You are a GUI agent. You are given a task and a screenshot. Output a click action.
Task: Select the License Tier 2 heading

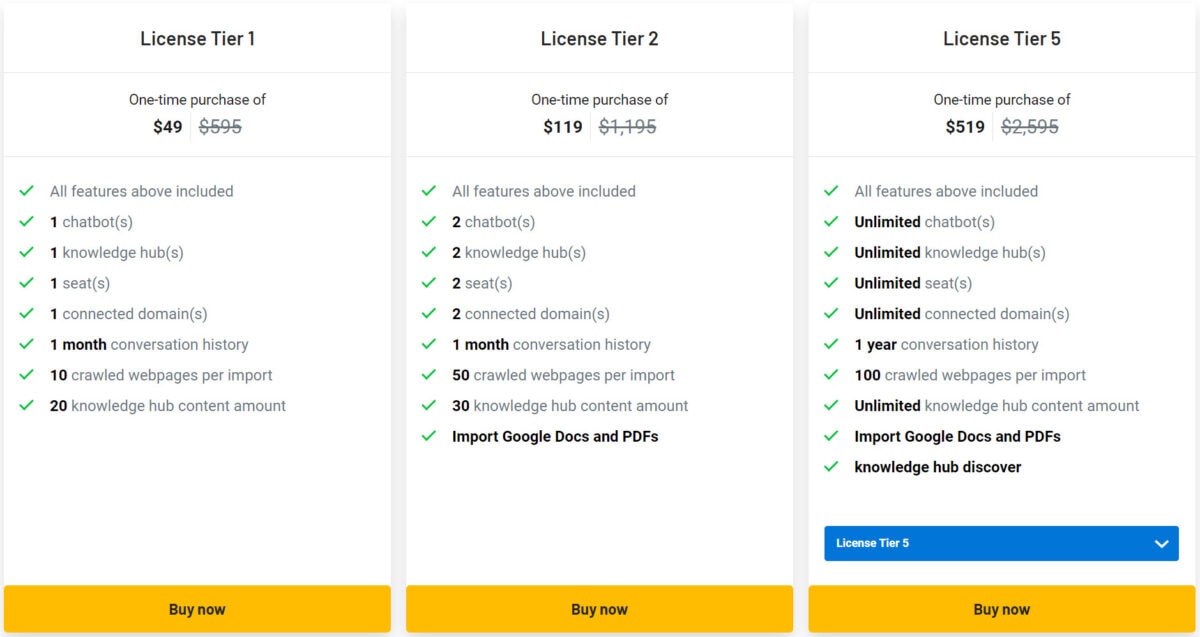(x=599, y=39)
